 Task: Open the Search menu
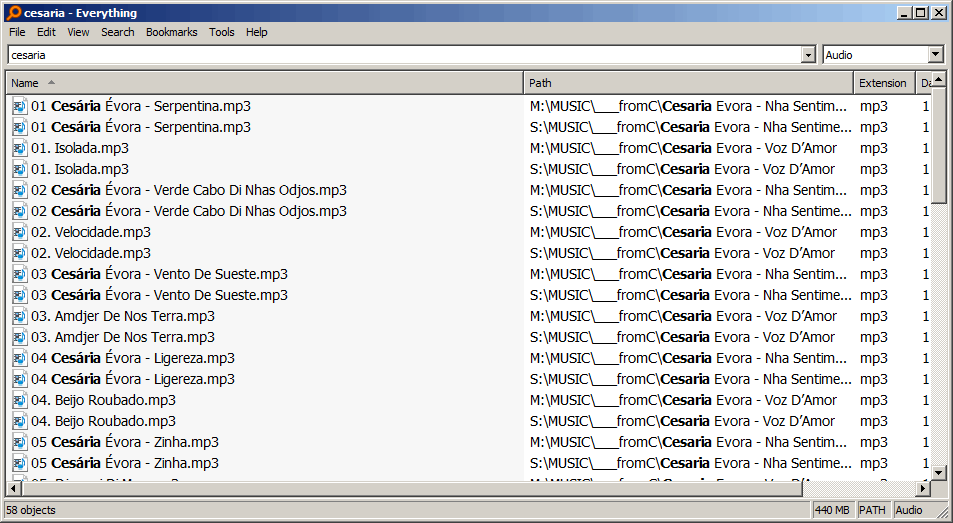pos(117,32)
